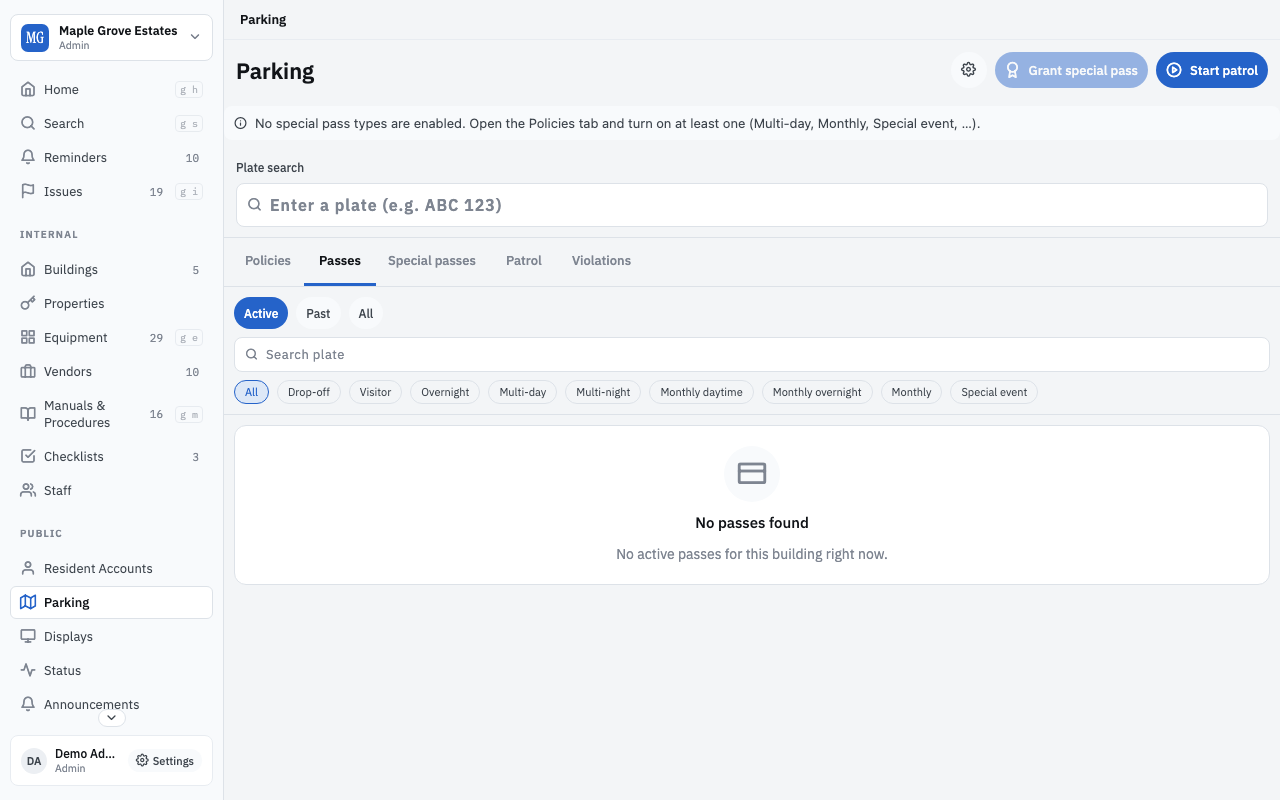This screenshot has height=800, width=1280.
Task: Click the Reminders count 10
Action: coord(192,158)
